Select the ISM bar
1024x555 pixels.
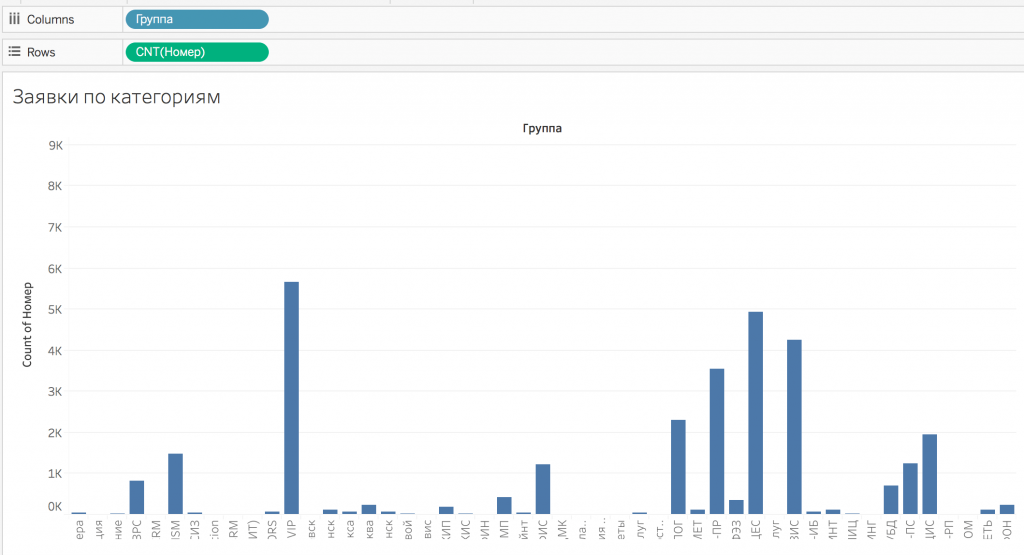175,484
